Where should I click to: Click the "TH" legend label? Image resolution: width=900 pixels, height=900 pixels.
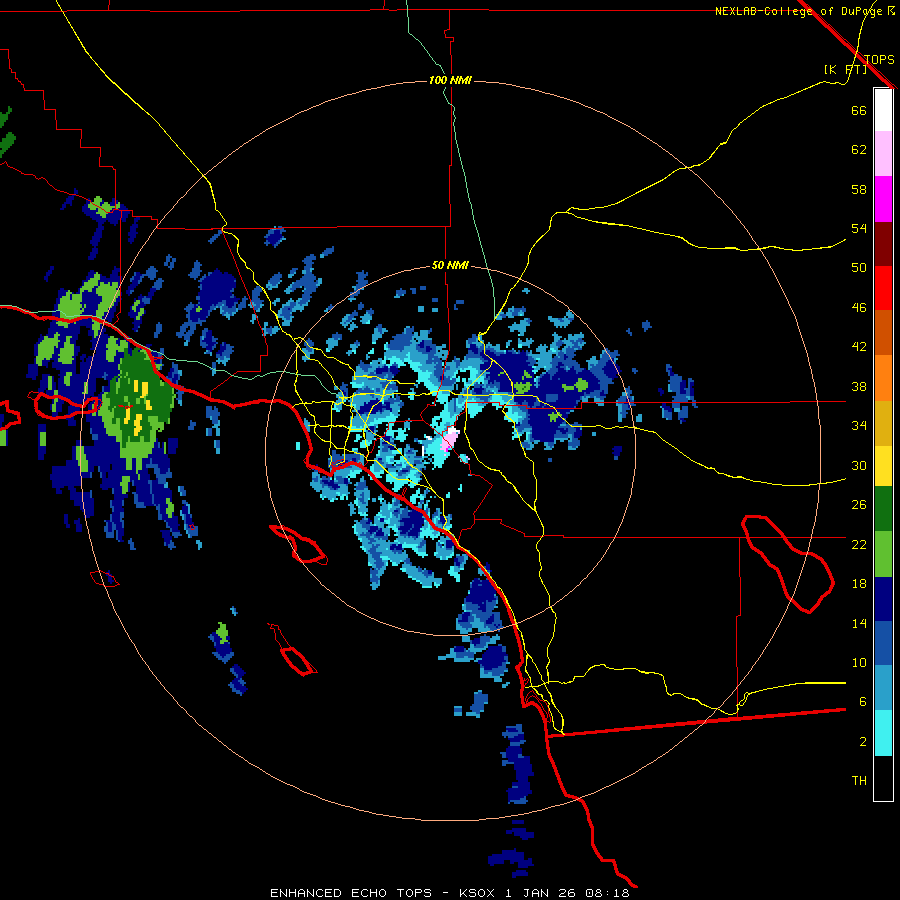859,780
